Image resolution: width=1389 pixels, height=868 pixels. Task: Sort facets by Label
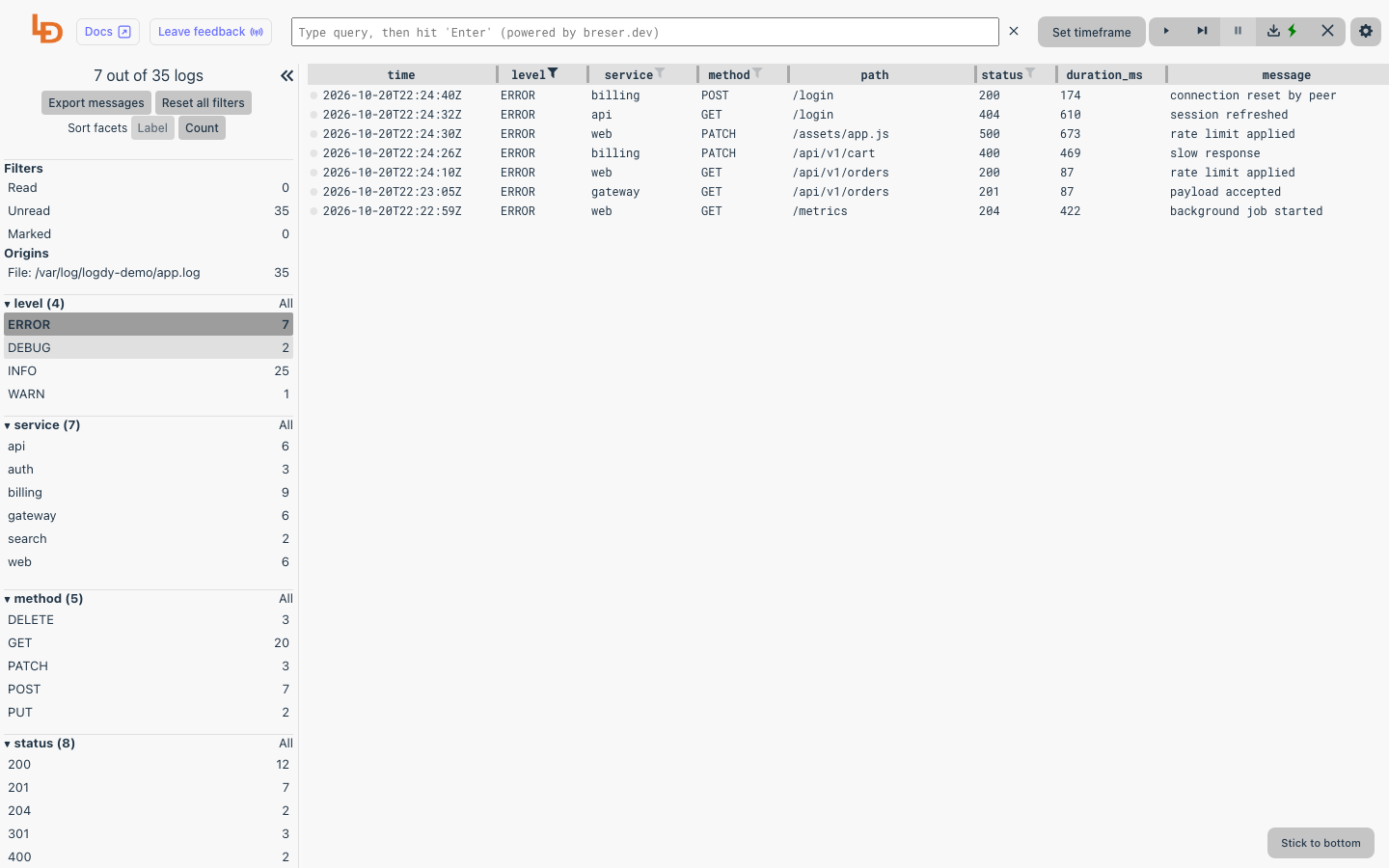tap(152, 128)
